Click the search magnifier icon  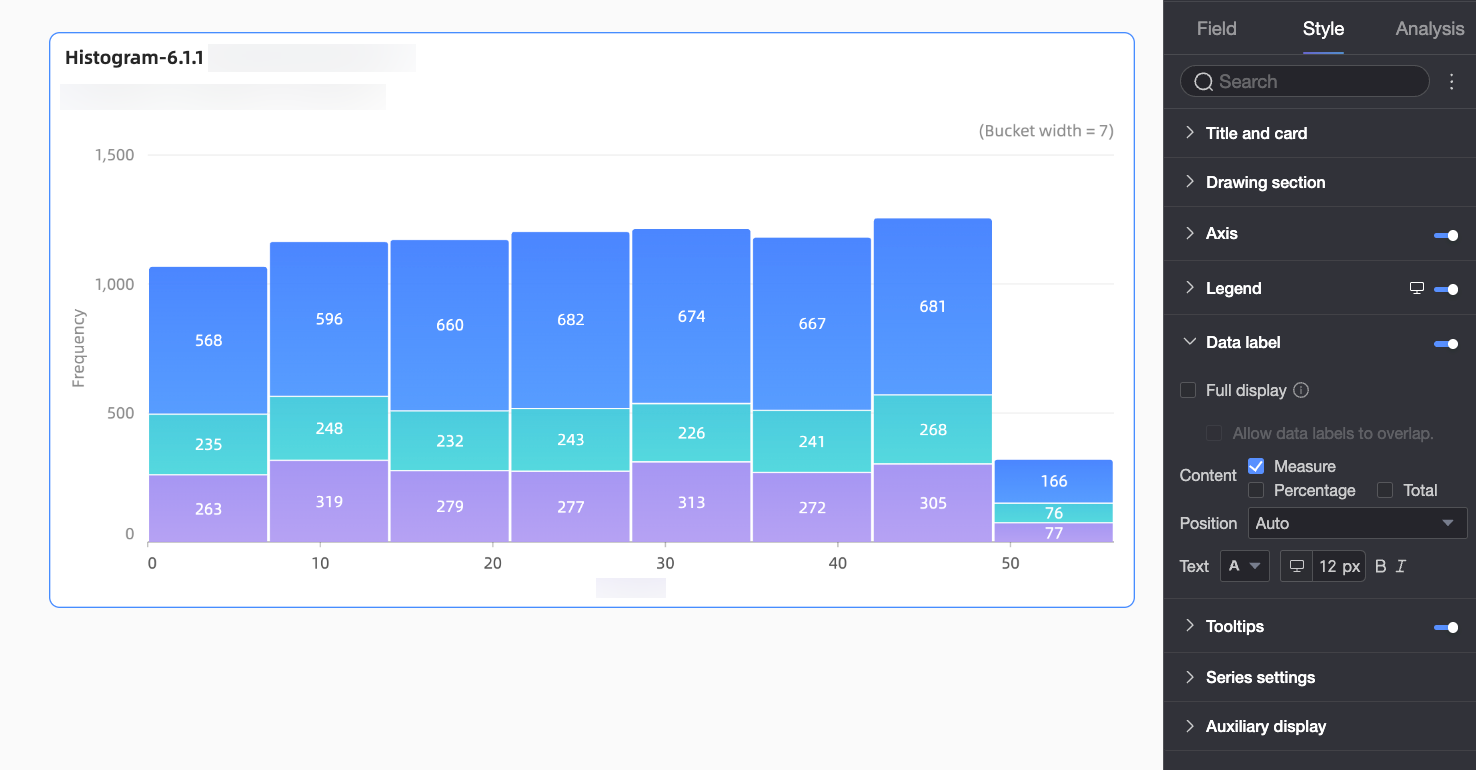tap(1203, 82)
